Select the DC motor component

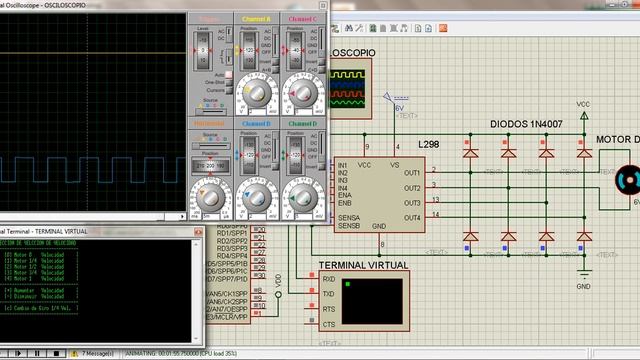click(x=629, y=180)
